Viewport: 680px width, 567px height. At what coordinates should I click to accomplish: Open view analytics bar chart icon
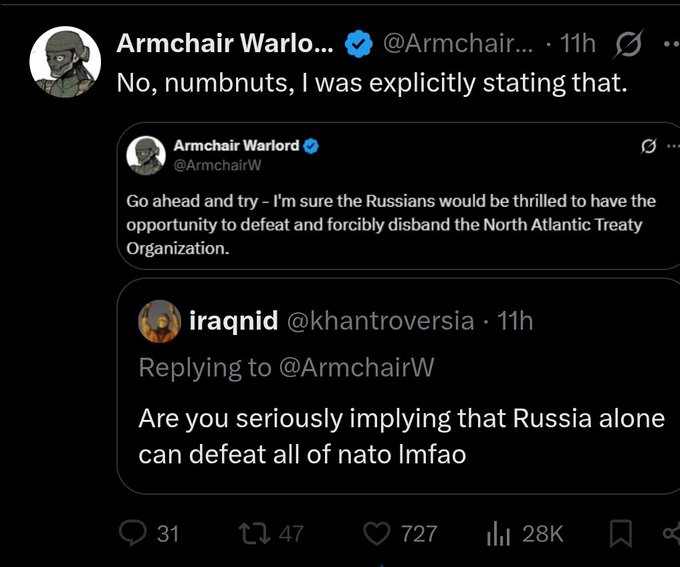(498, 533)
